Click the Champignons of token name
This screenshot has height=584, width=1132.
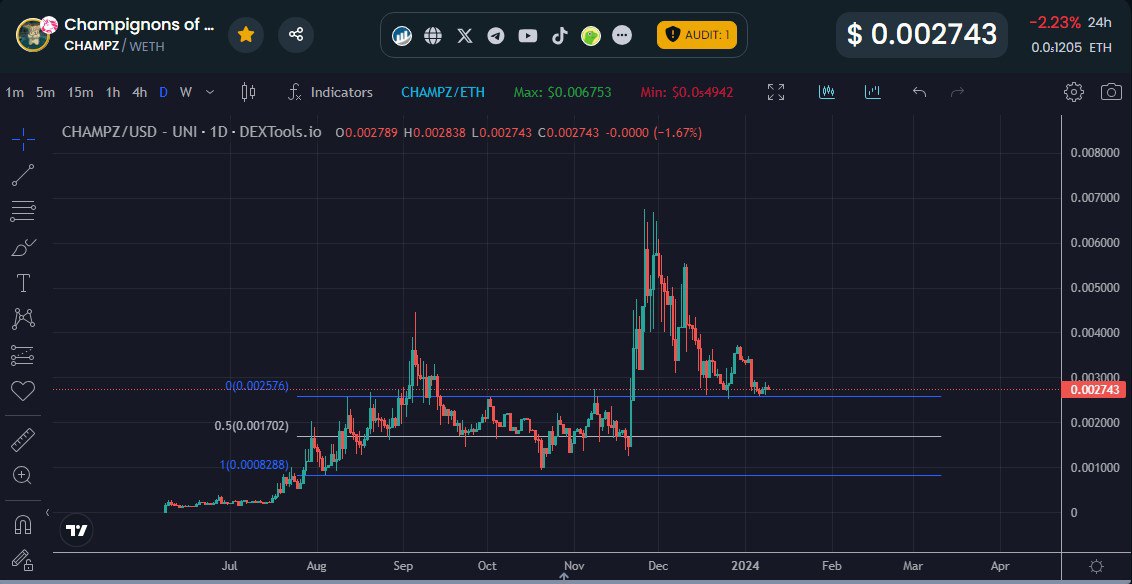pyautogui.click(x=139, y=25)
